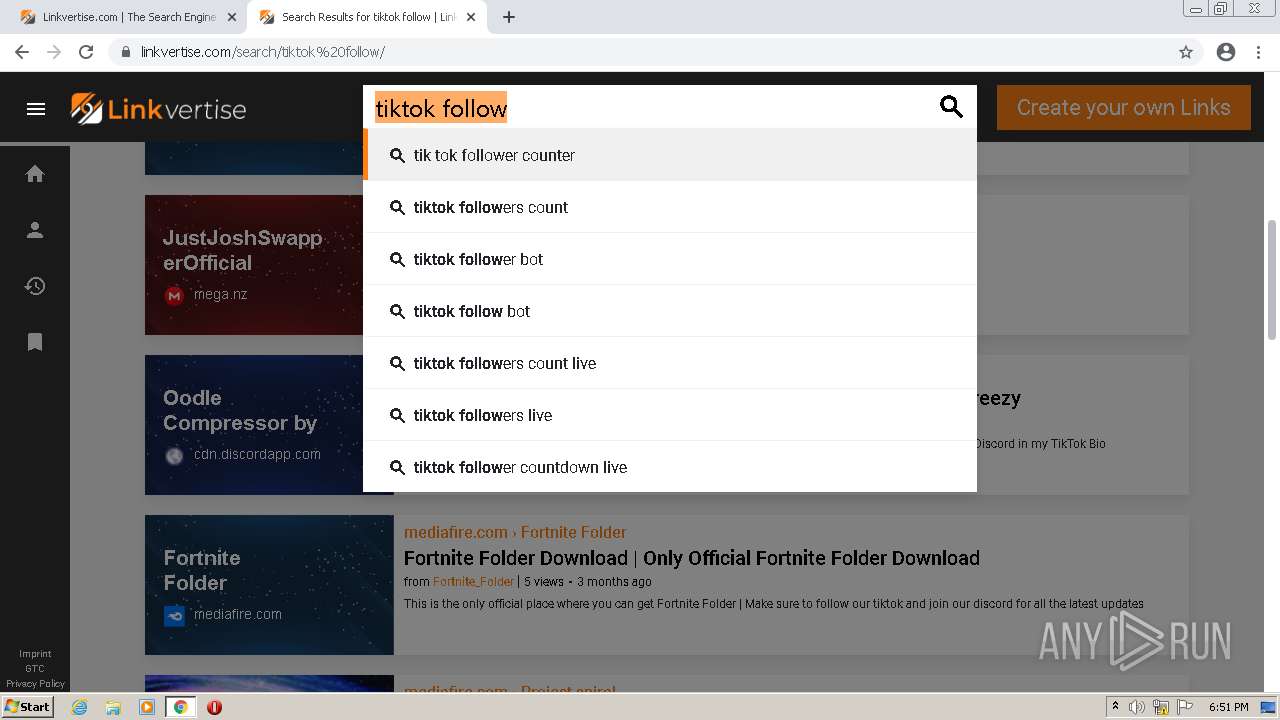Click mediafire.com › Fortnite Folder breadcrumb
The height and width of the screenshot is (720, 1280).
[515, 532]
